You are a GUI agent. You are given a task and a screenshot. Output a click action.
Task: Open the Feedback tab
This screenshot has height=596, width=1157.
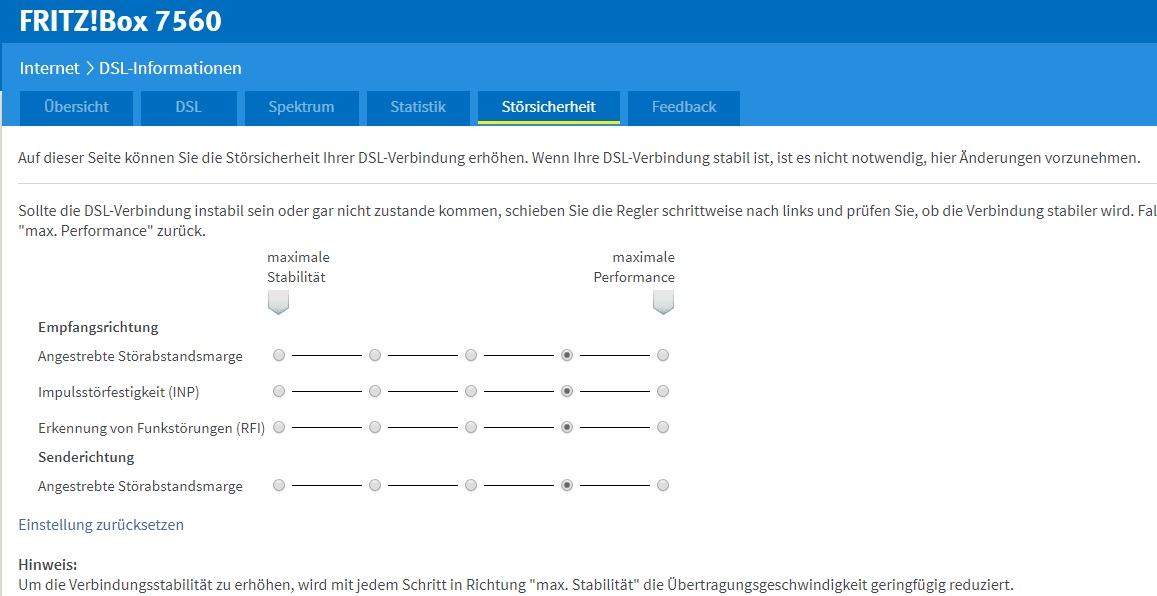click(684, 108)
